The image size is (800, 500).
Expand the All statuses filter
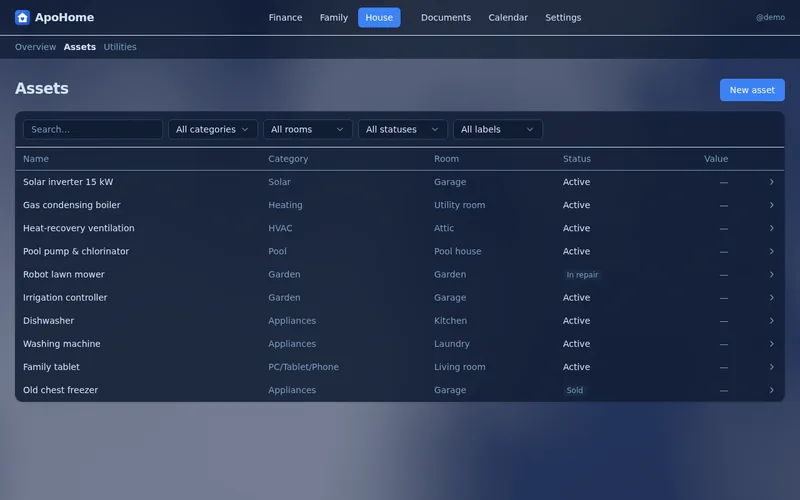coord(403,130)
